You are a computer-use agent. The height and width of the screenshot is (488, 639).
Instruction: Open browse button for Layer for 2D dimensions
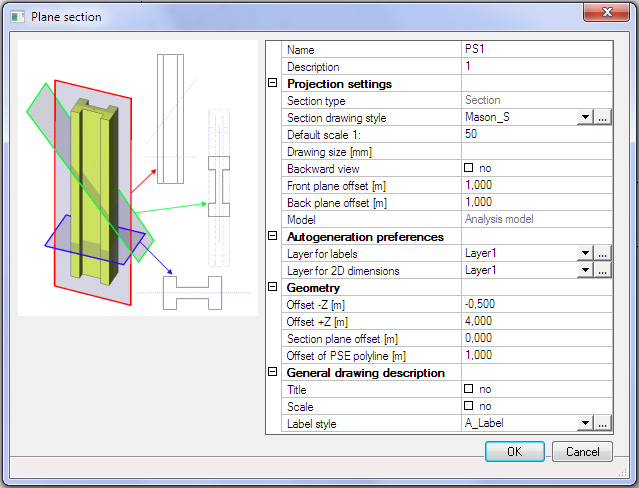click(602, 271)
